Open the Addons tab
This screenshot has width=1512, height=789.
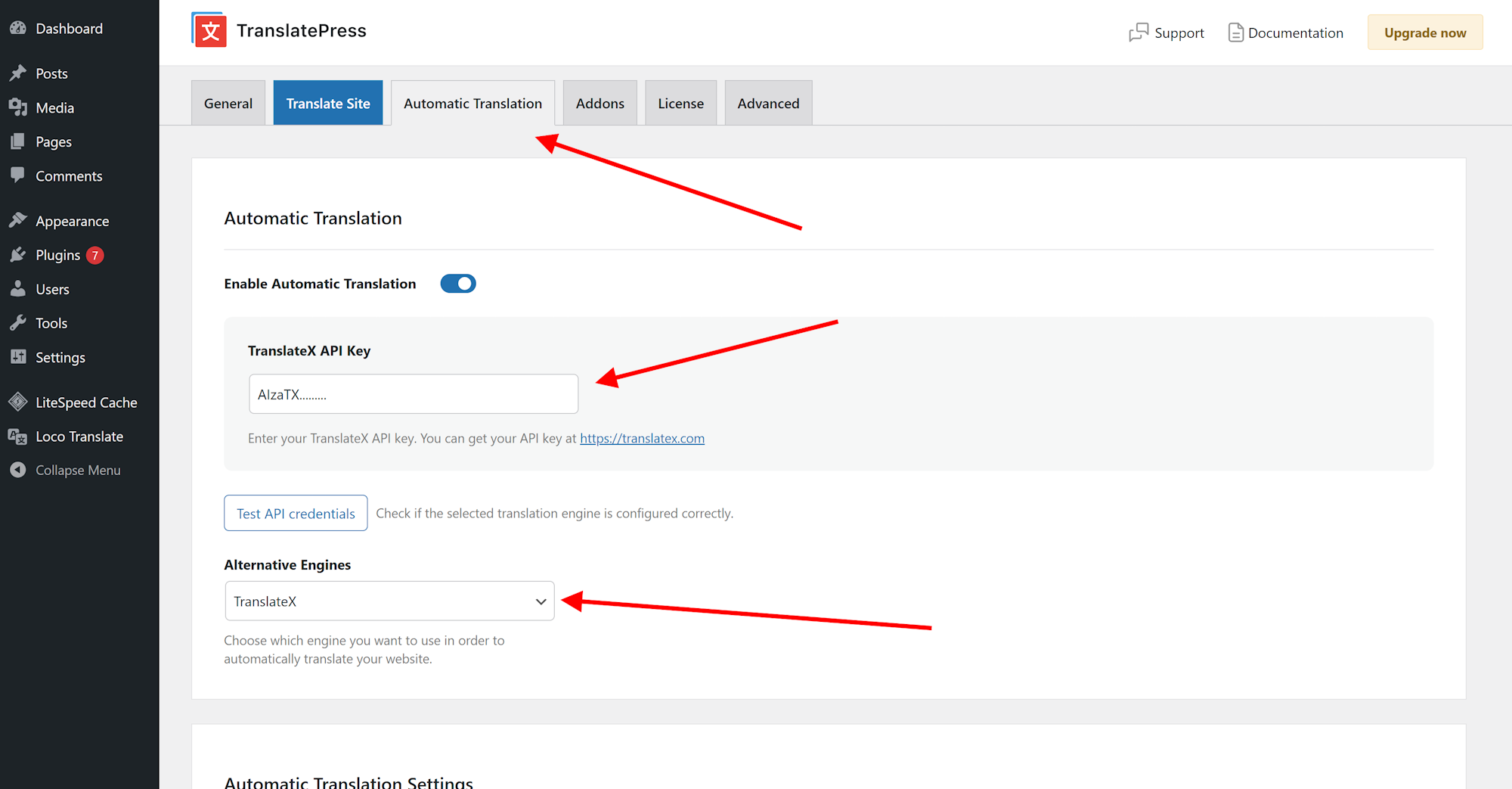point(600,103)
